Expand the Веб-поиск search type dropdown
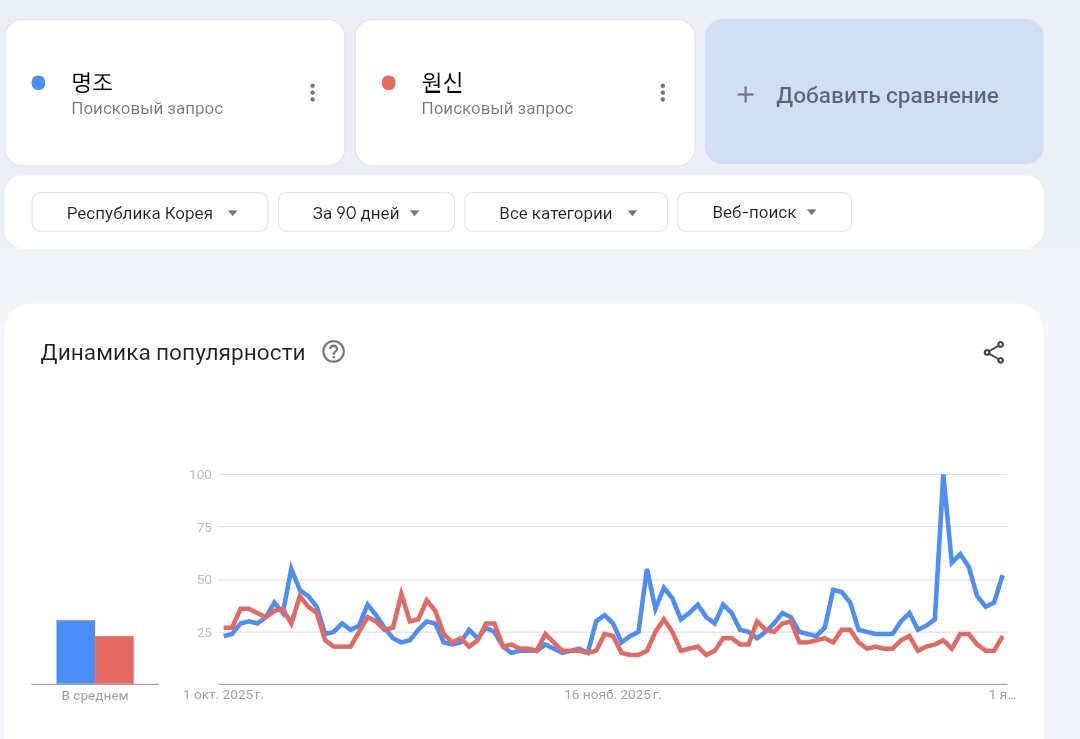 (764, 212)
